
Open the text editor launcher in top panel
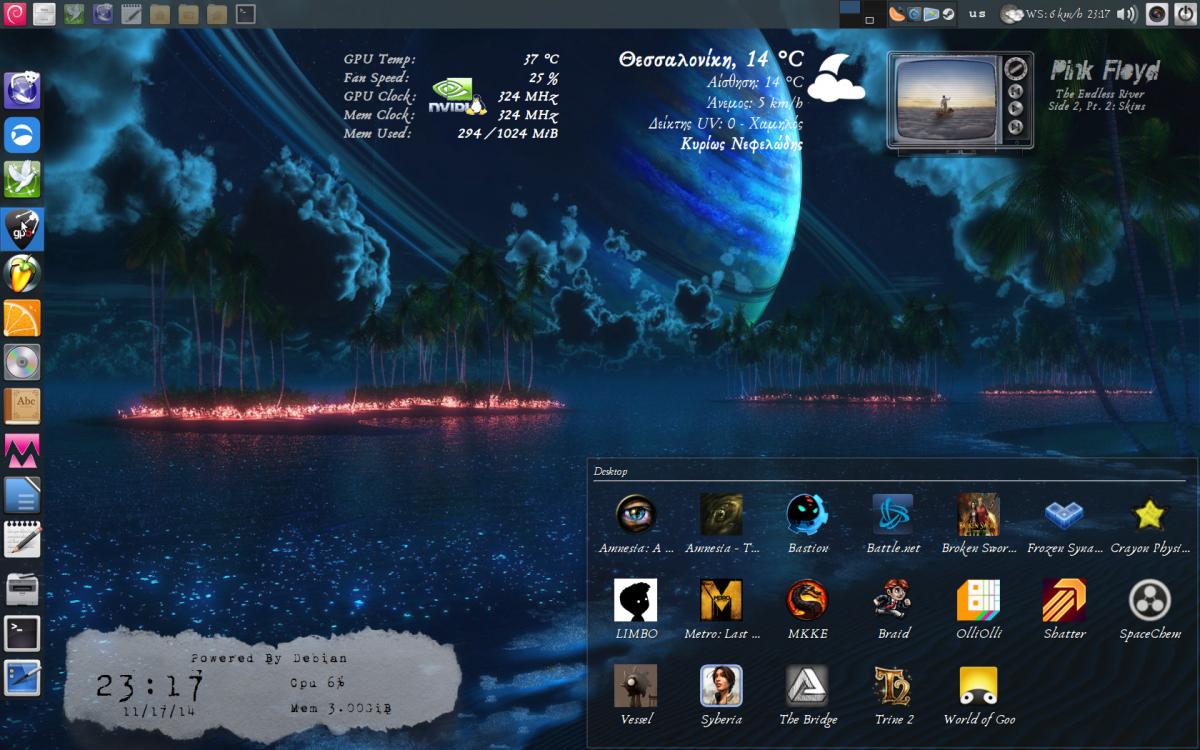[x=131, y=14]
